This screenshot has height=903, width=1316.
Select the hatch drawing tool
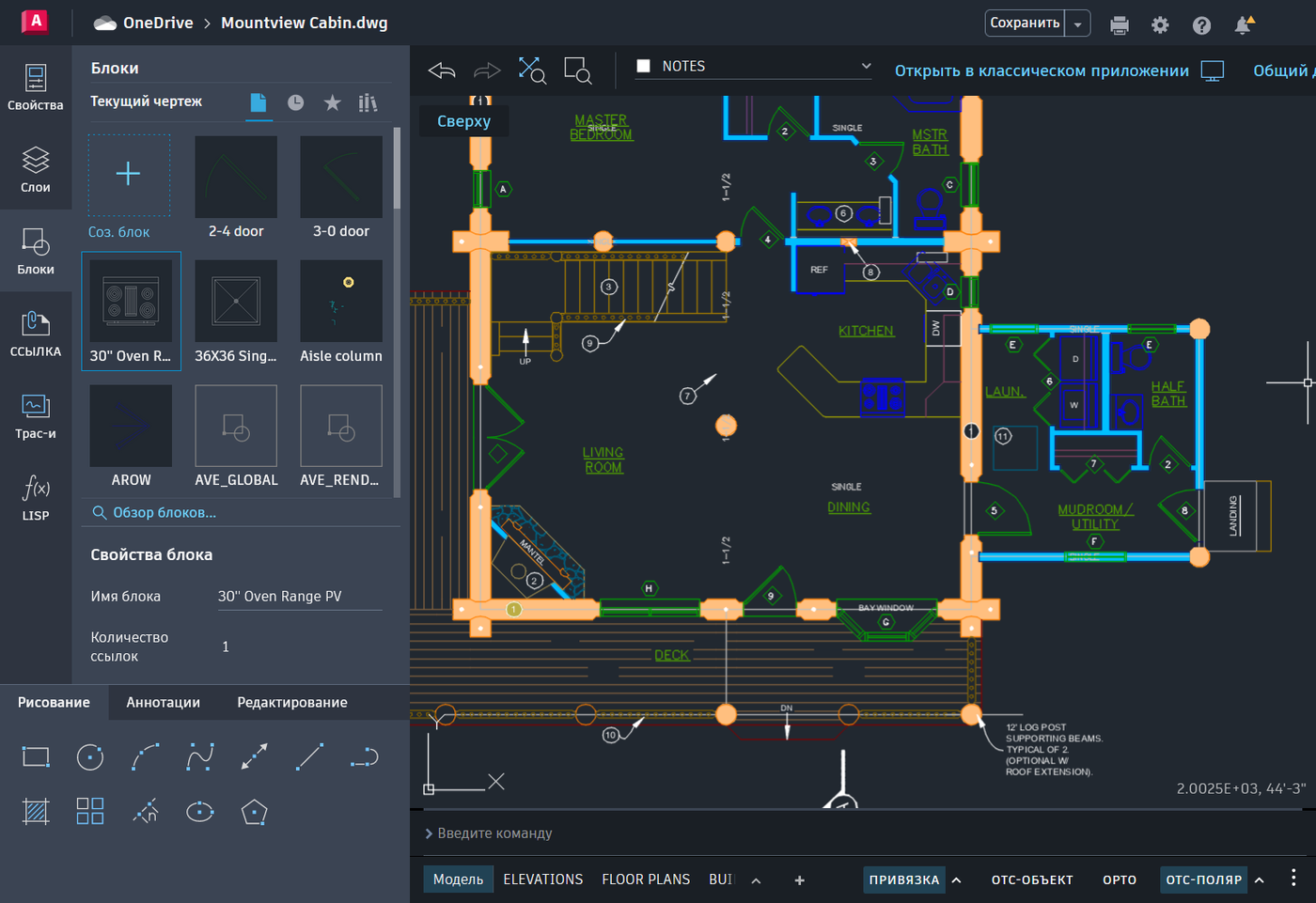[x=36, y=811]
